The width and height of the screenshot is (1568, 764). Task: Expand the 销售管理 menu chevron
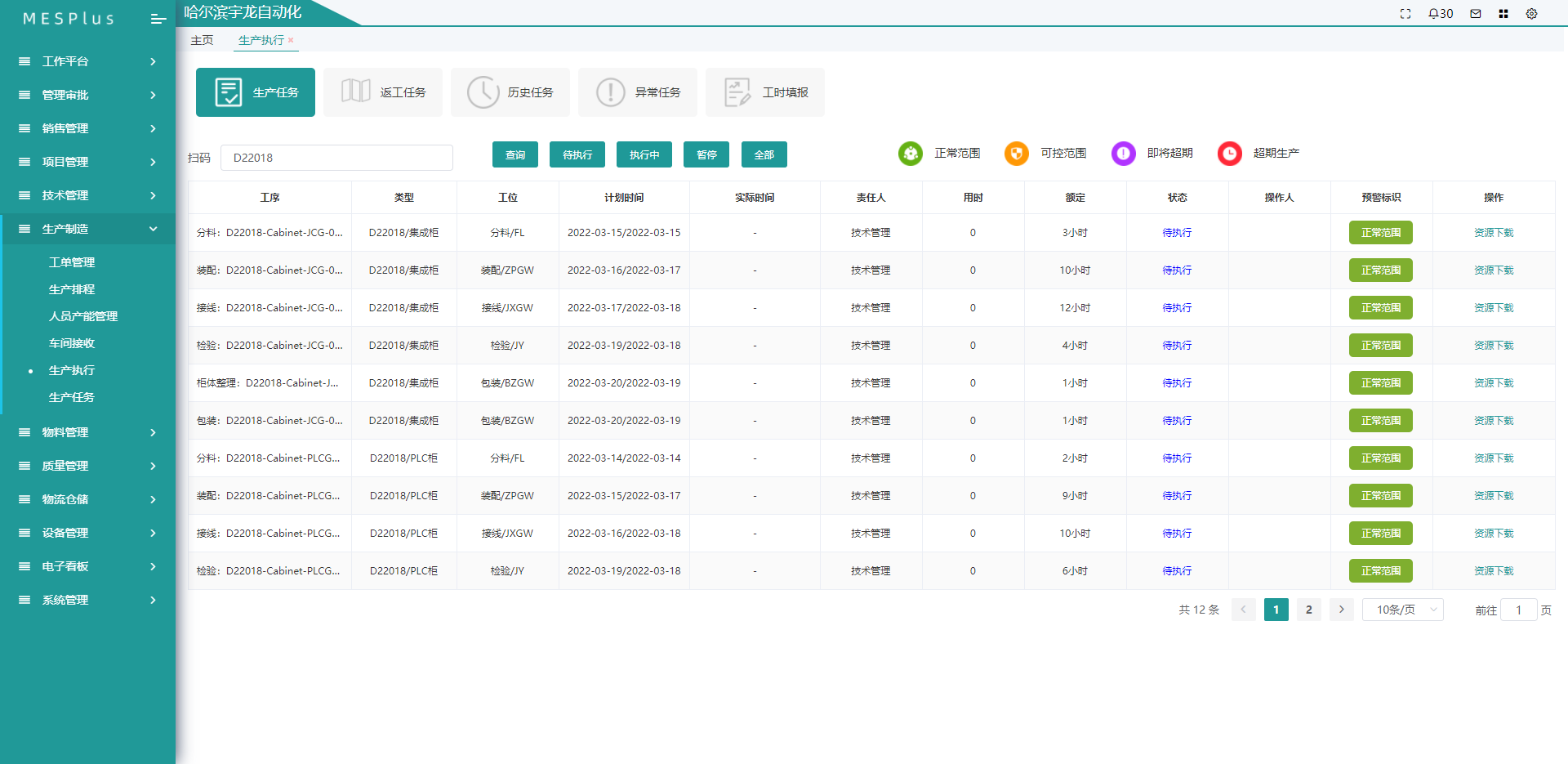pos(153,128)
